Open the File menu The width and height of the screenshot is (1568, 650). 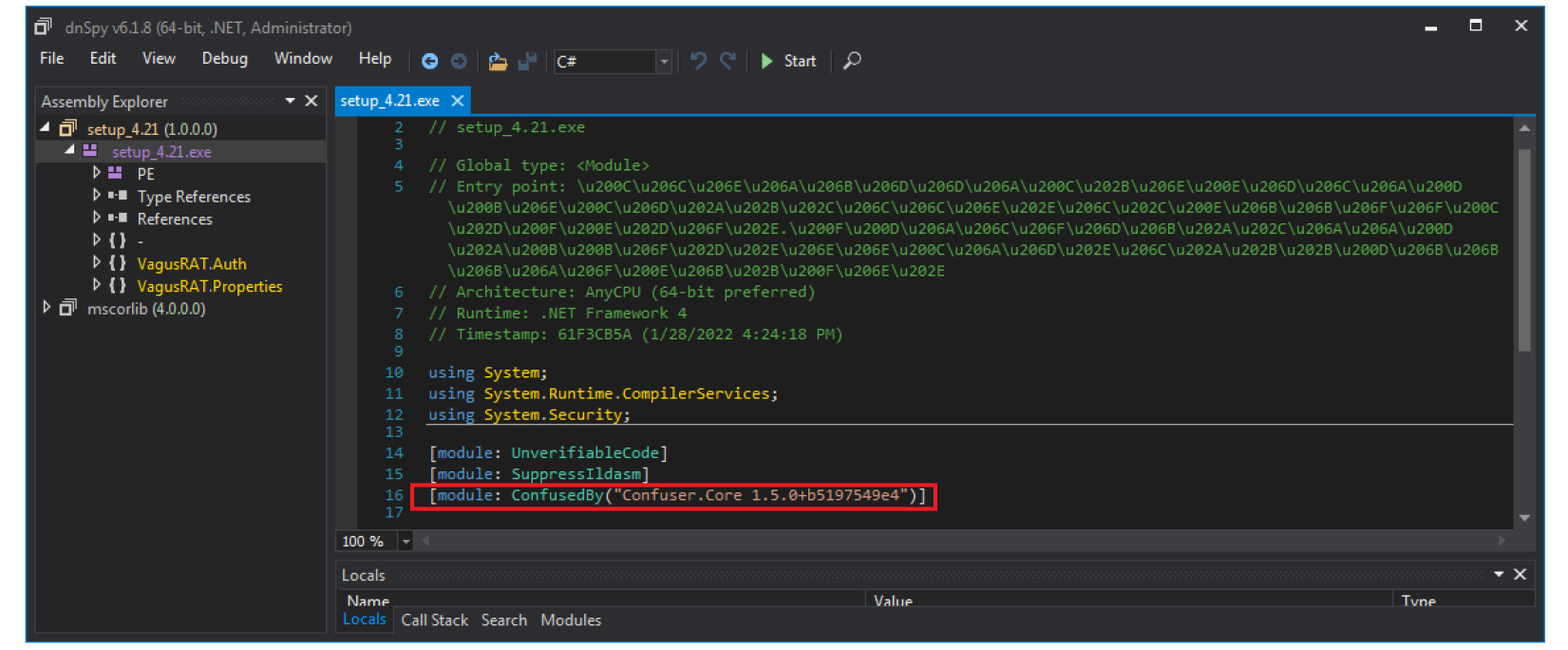point(52,59)
